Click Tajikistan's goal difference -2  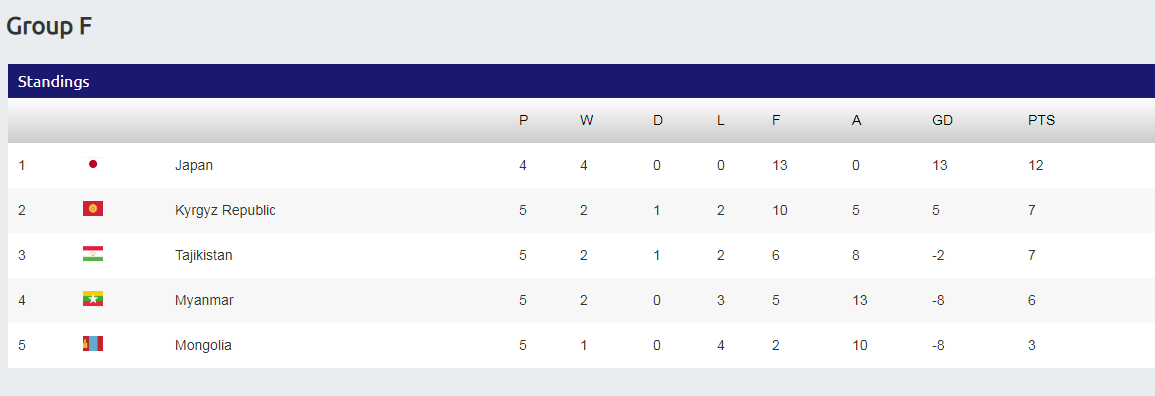point(938,255)
